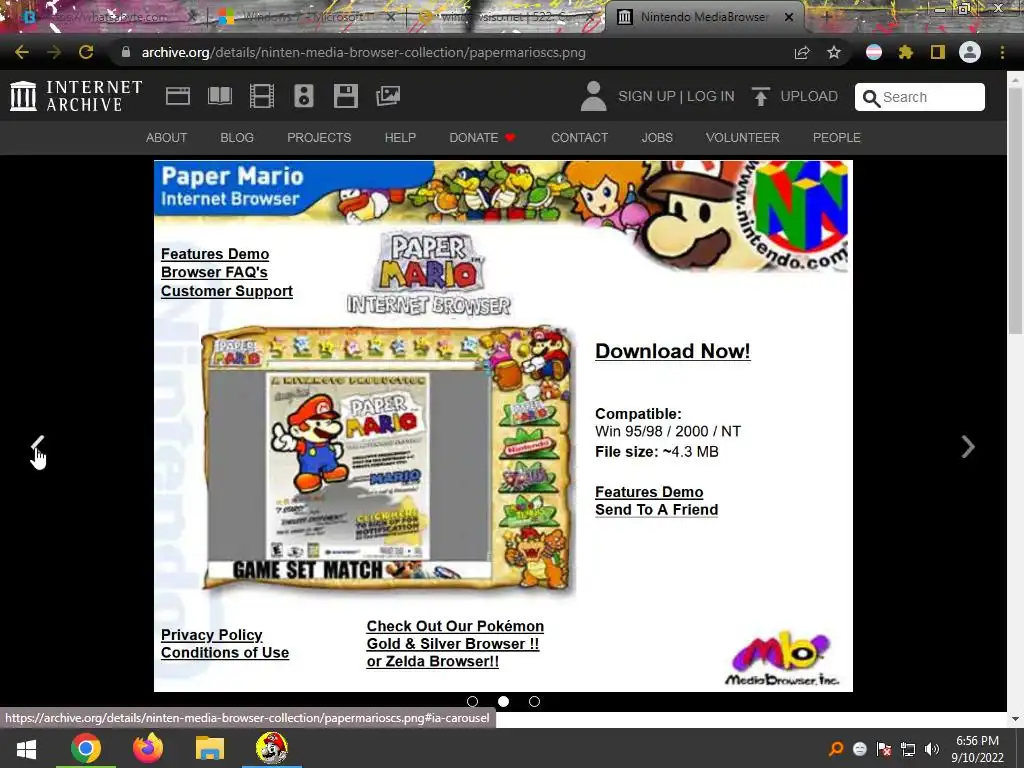Click the address bar URL
Viewport: 1024px width, 768px height.
pyautogui.click(x=364, y=52)
